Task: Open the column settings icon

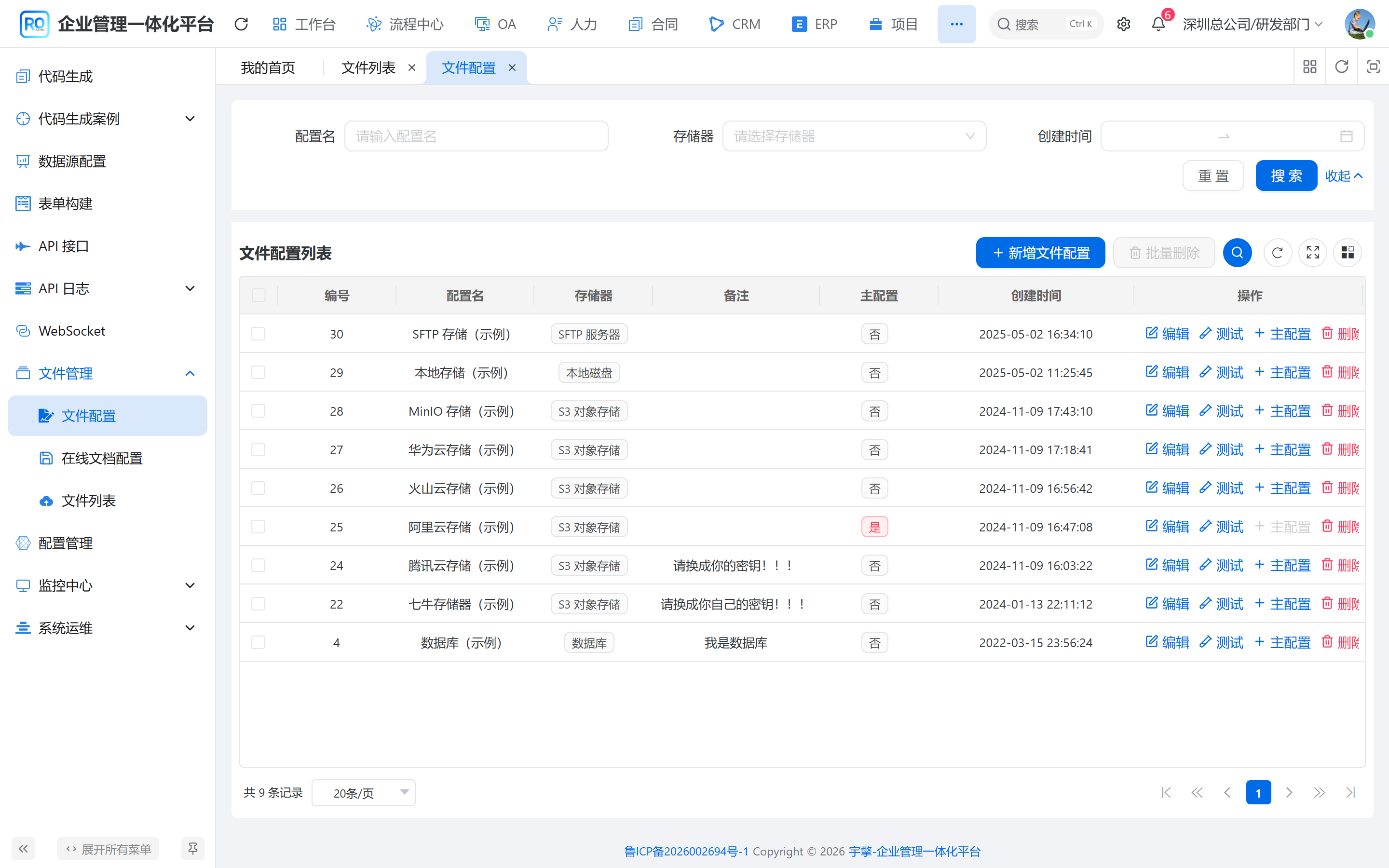Action: tap(1348, 253)
